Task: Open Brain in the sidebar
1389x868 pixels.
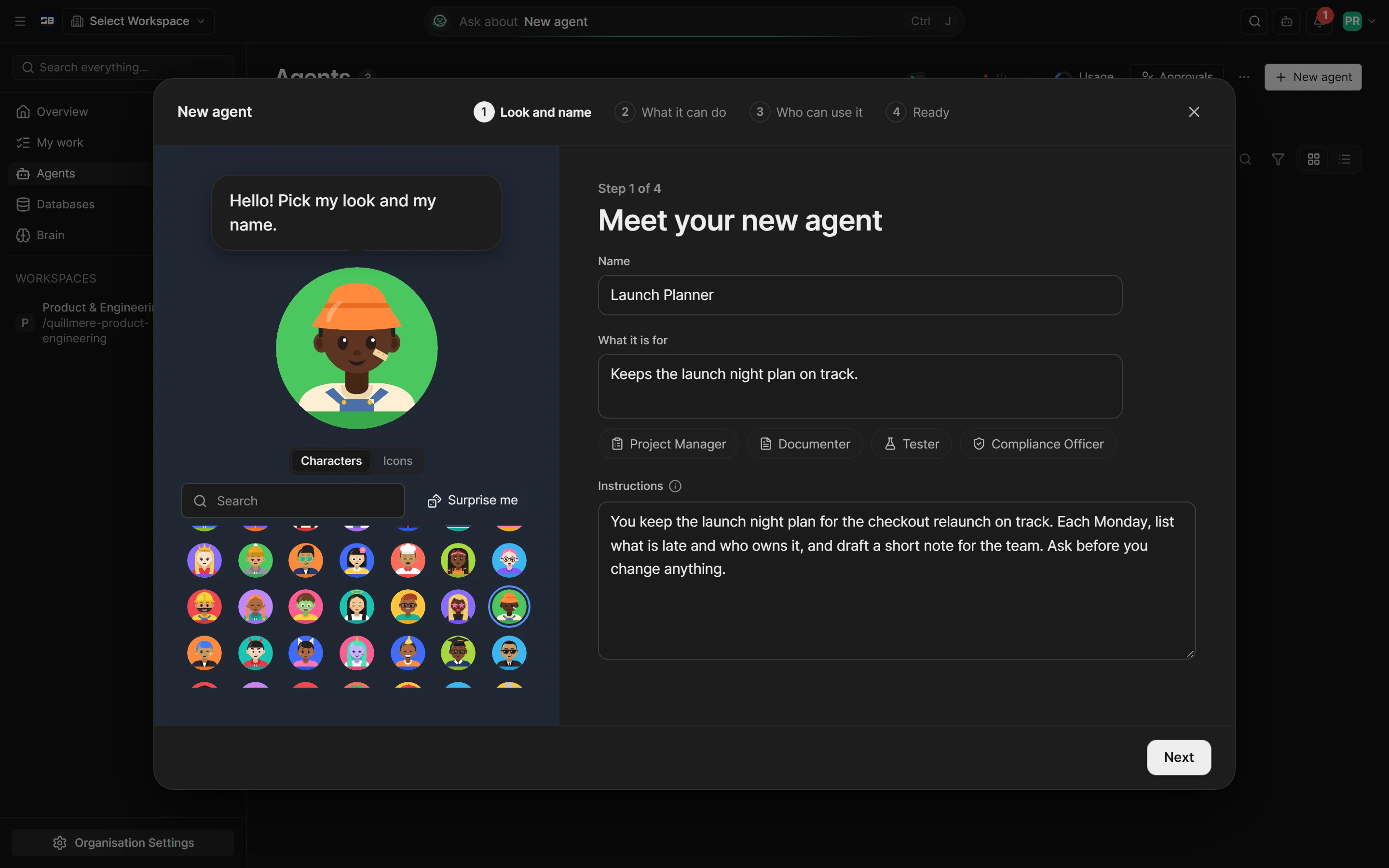Action: 80,235
